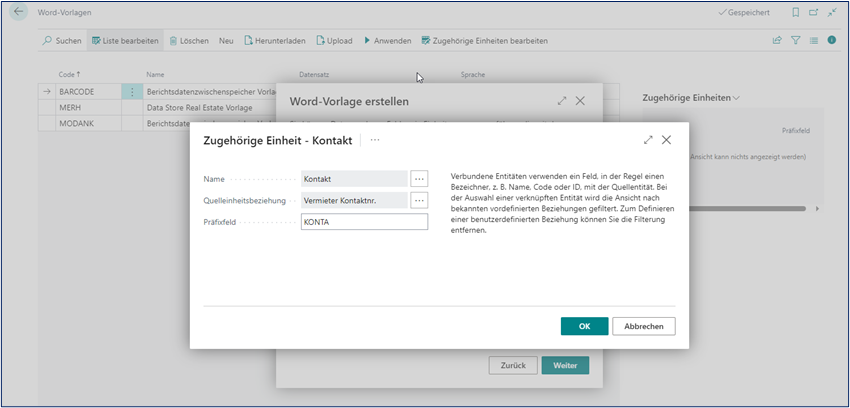Run the Anwenden action

(x=386, y=41)
